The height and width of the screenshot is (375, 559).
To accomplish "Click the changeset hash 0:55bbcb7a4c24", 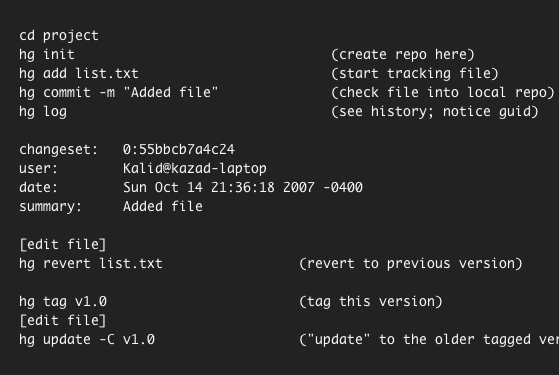I will pyautogui.click(x=179, y=149).
